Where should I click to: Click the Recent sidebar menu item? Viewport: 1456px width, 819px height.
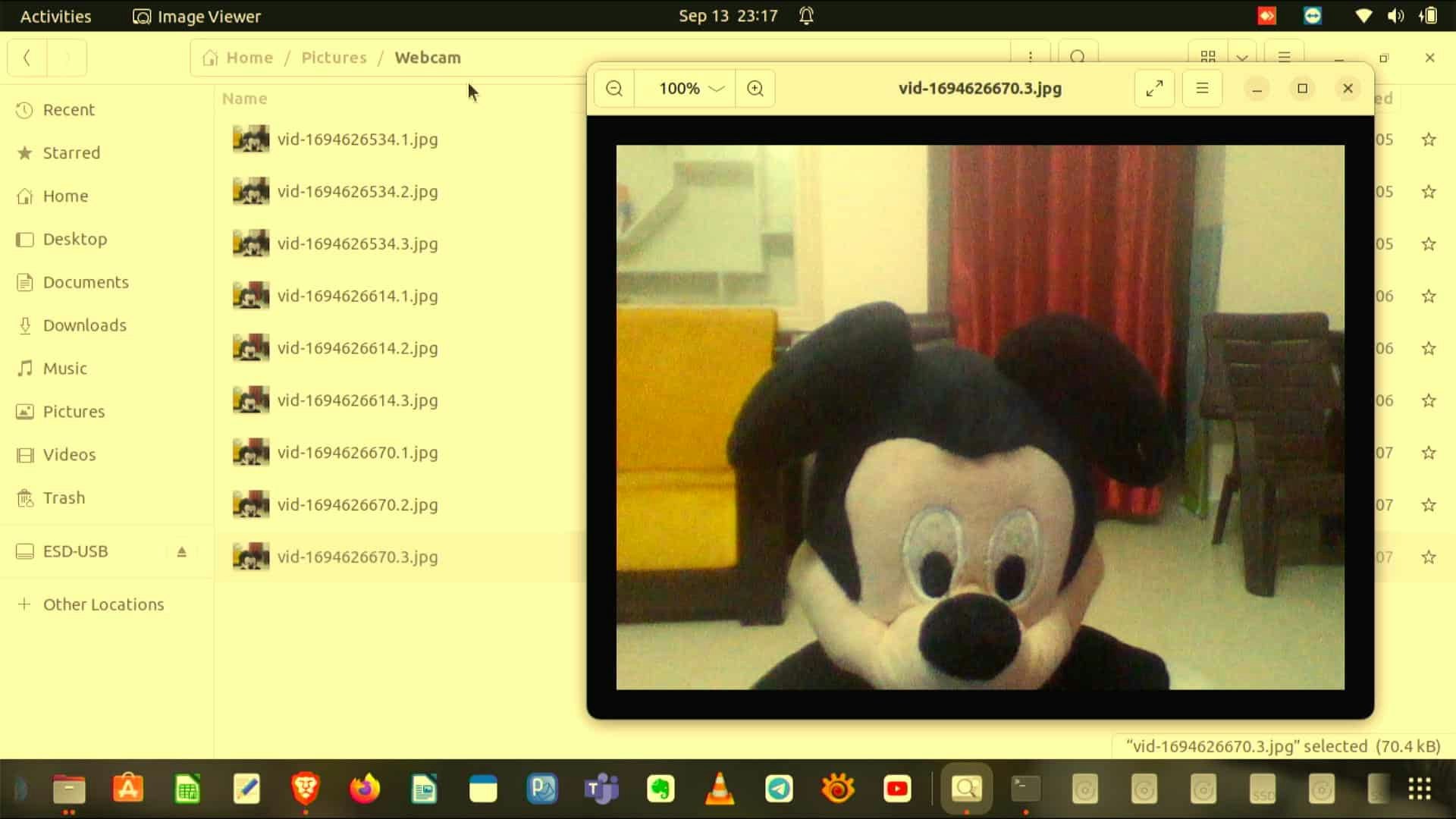click(68, 109)
